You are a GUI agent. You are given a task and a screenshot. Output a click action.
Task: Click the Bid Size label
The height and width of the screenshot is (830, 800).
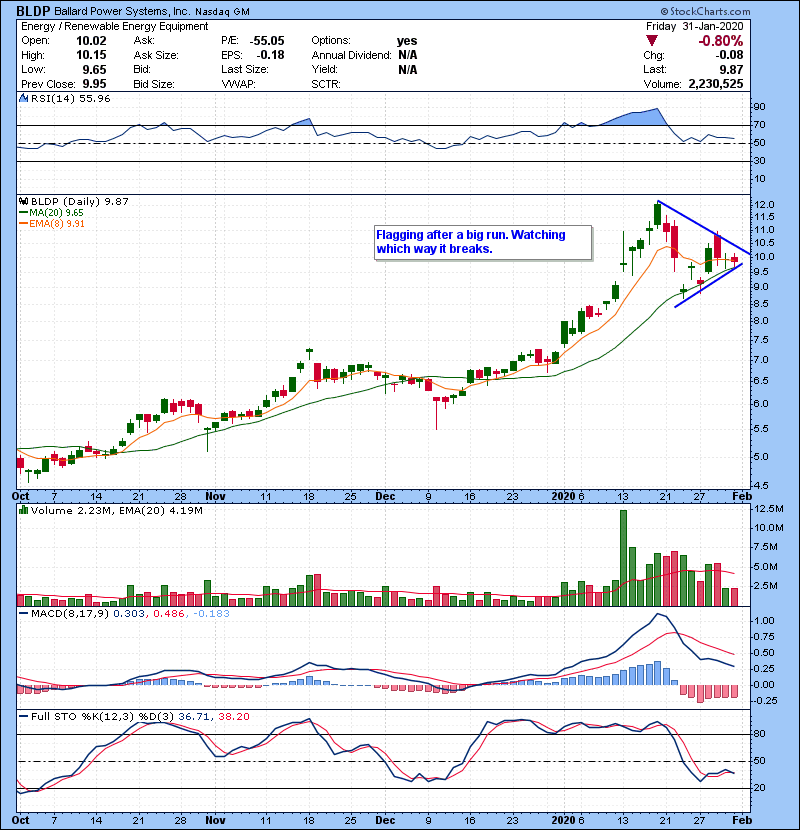tap(154, 84)
